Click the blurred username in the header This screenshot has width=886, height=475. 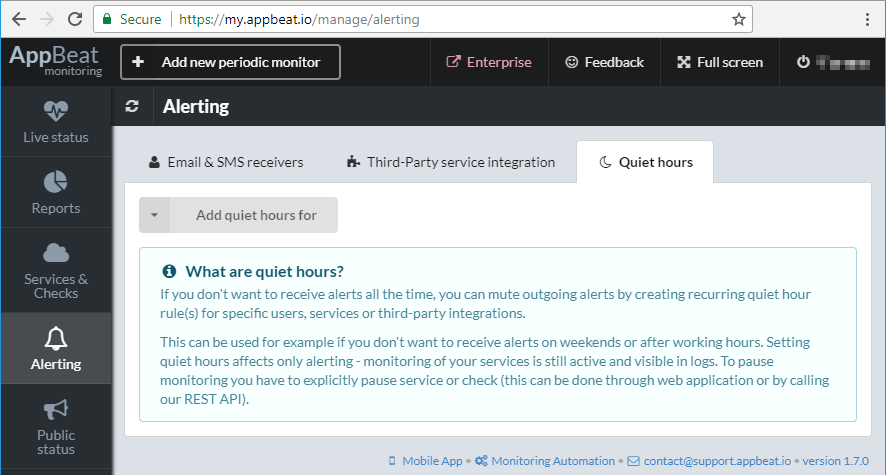coord(842,63)
